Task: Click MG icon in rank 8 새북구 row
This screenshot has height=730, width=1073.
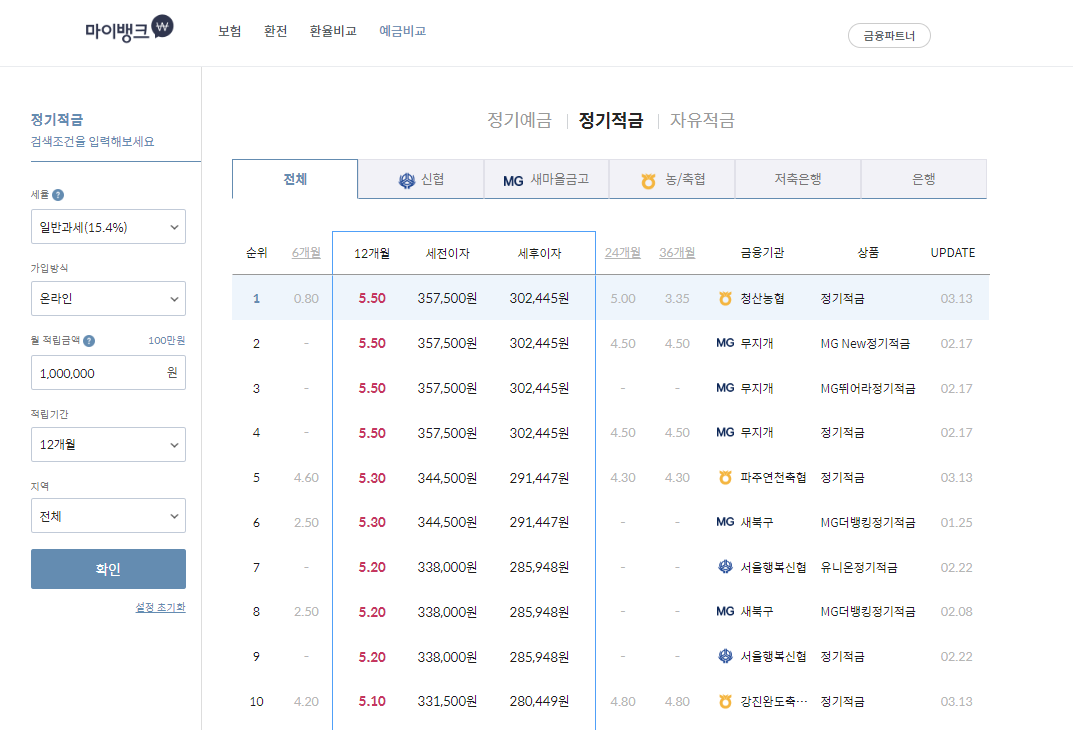Action: [x=725, y=611]
